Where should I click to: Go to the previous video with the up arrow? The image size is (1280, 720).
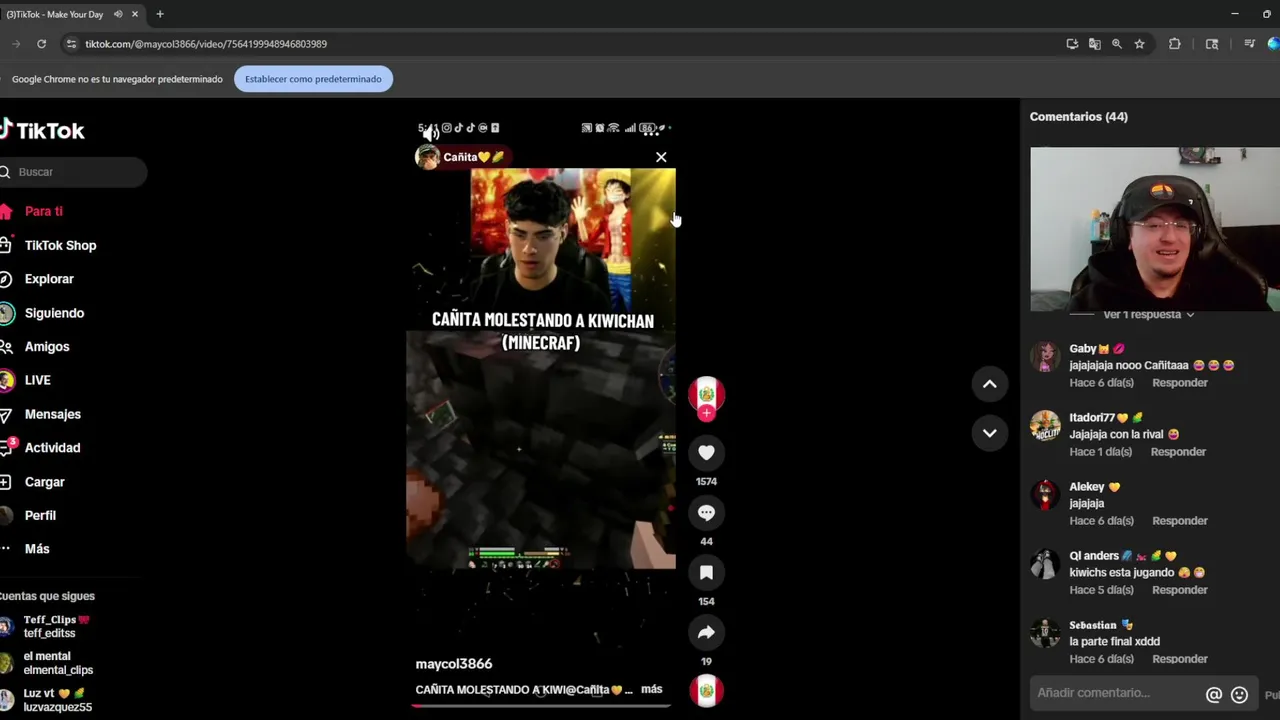[989, 384]
